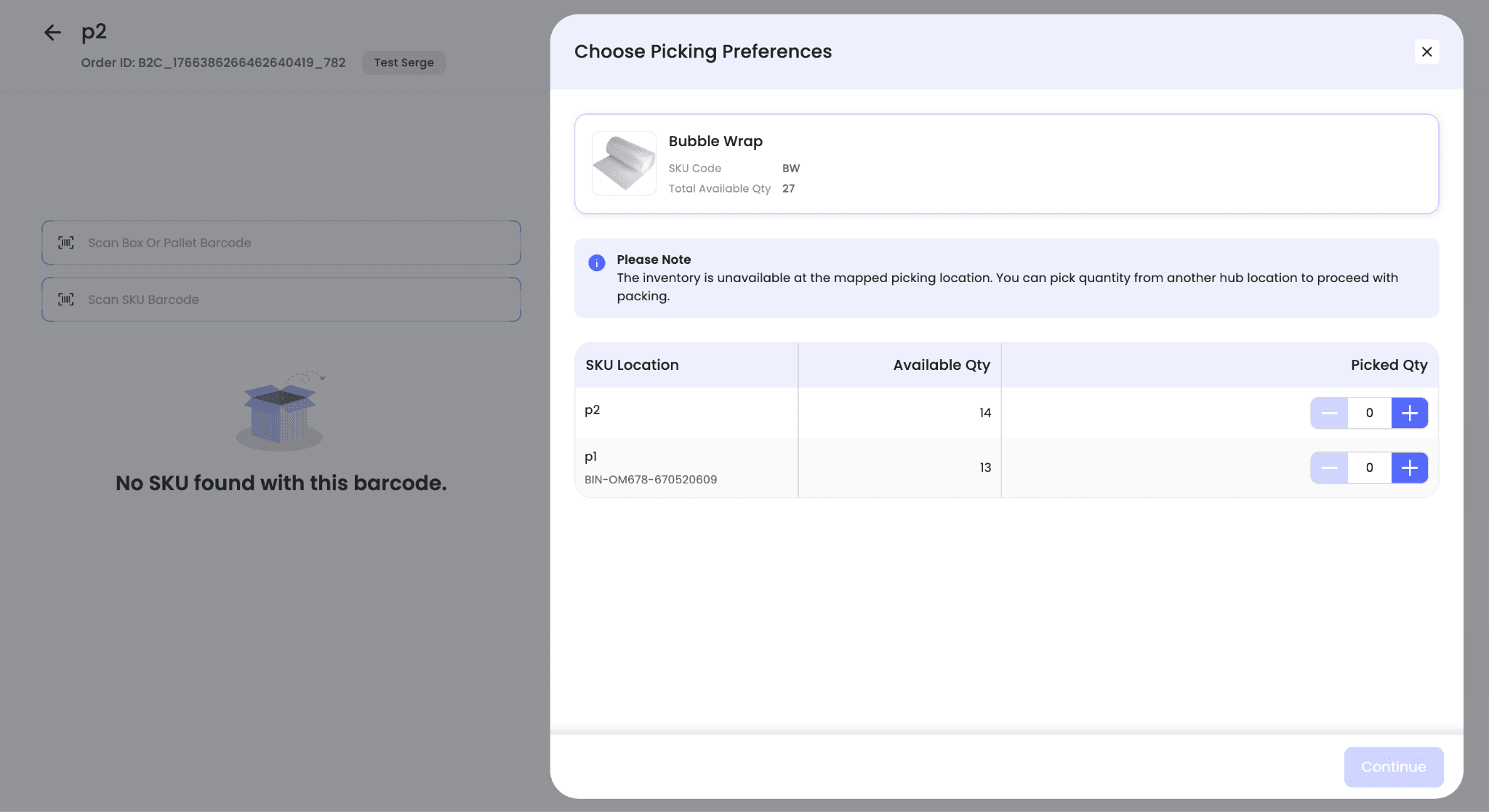Click barcode icon in SKU Barcode field

click(66, 300)
